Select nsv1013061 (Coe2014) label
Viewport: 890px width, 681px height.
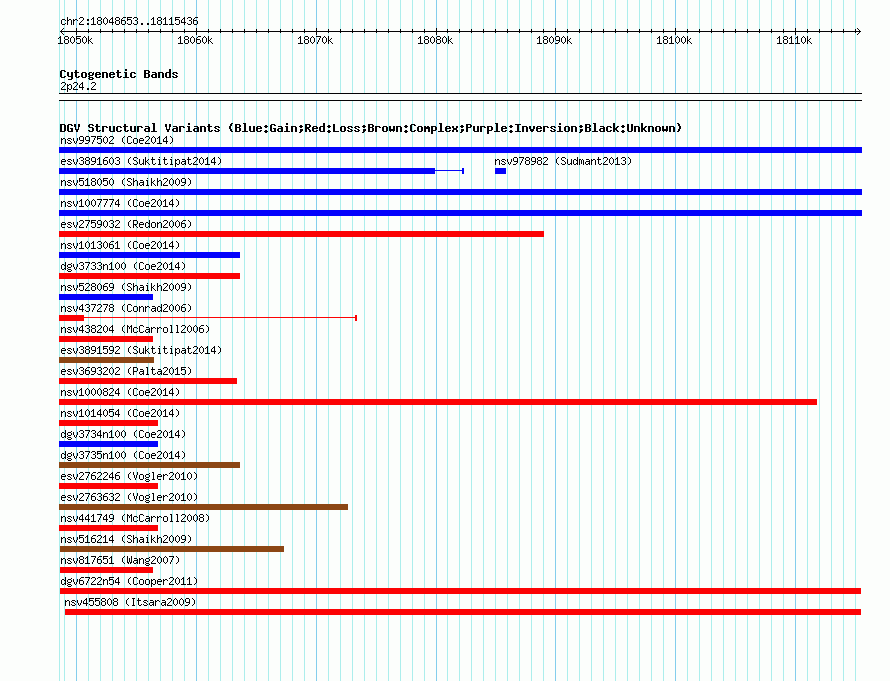tap(120, 245)
